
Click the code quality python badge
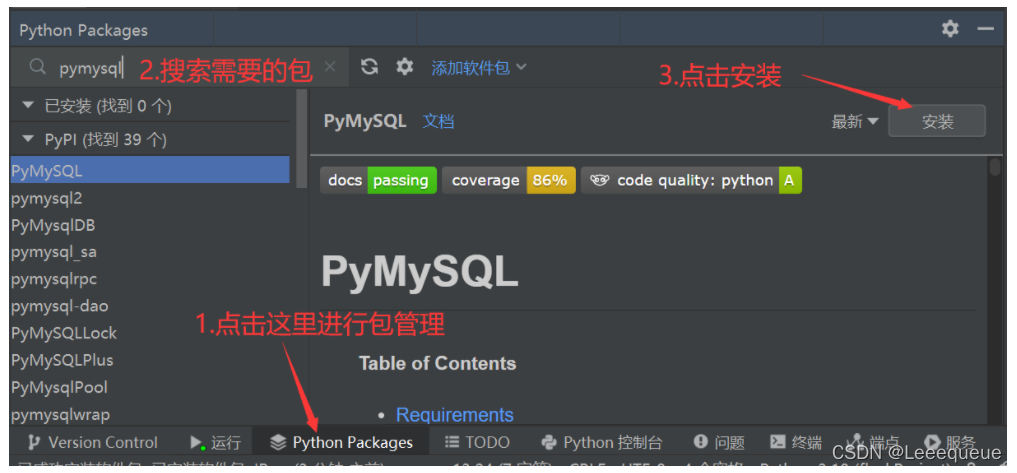691,180
